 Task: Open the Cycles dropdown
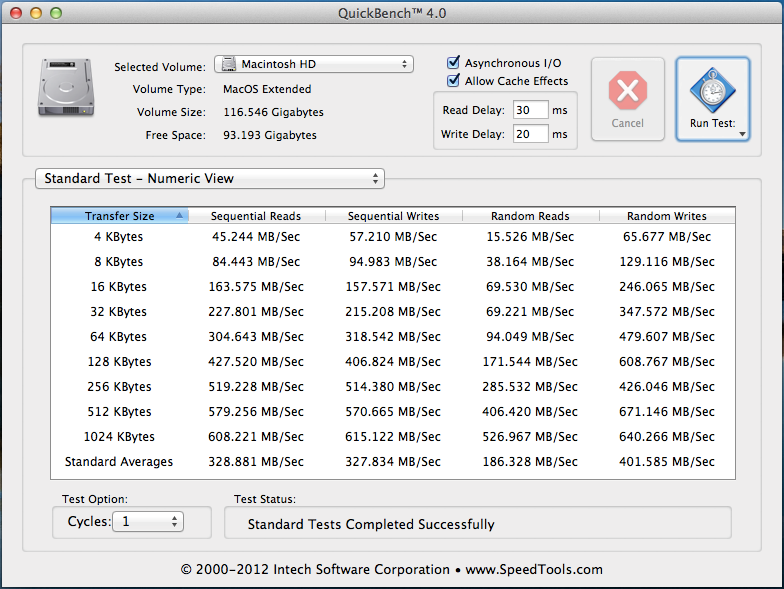coord(147,521)
